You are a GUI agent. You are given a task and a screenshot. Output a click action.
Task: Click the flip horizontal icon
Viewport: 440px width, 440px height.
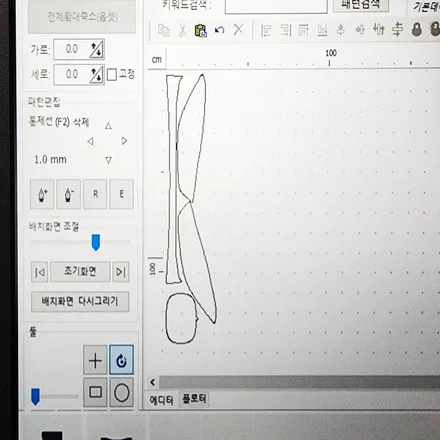[x=360, y=30]
